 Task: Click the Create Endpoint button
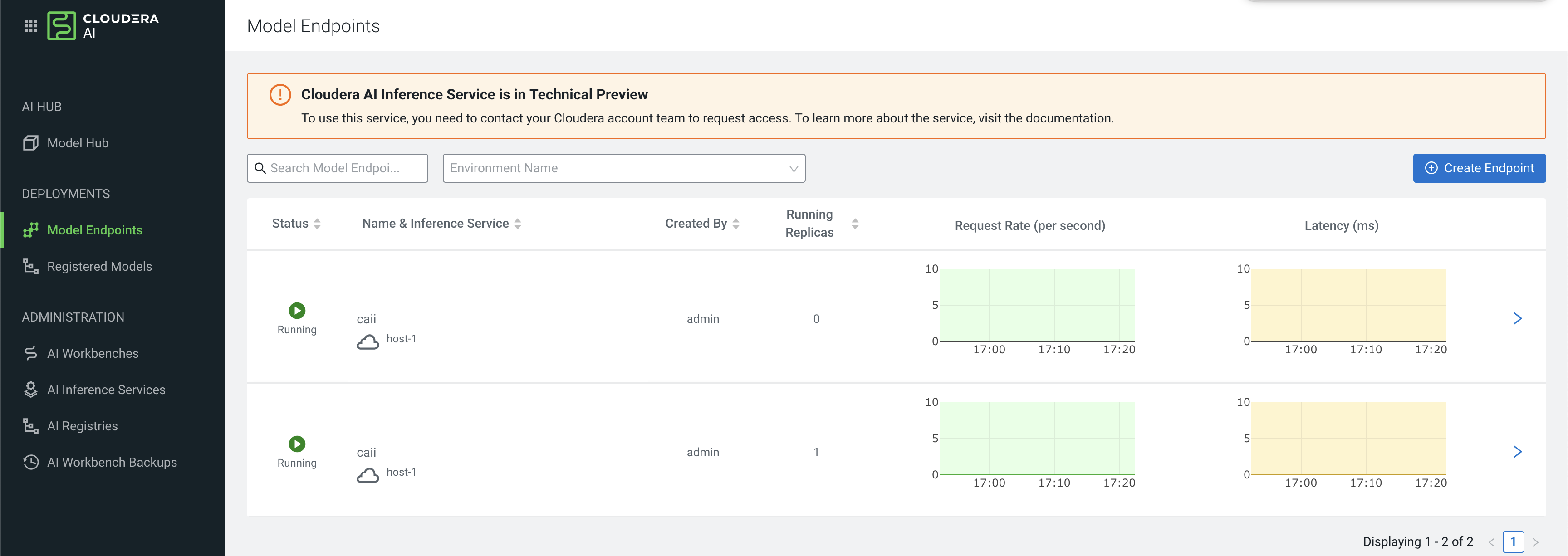click(1479, 168)
